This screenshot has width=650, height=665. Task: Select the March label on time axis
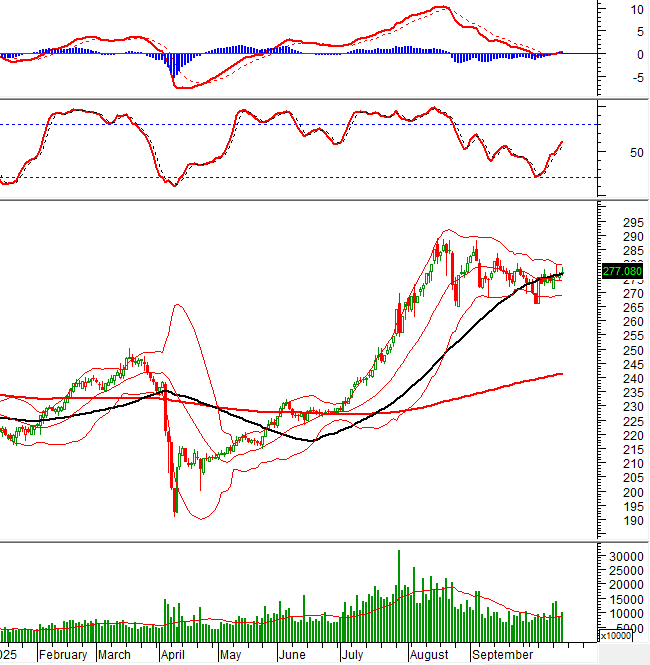coord(115,655)
